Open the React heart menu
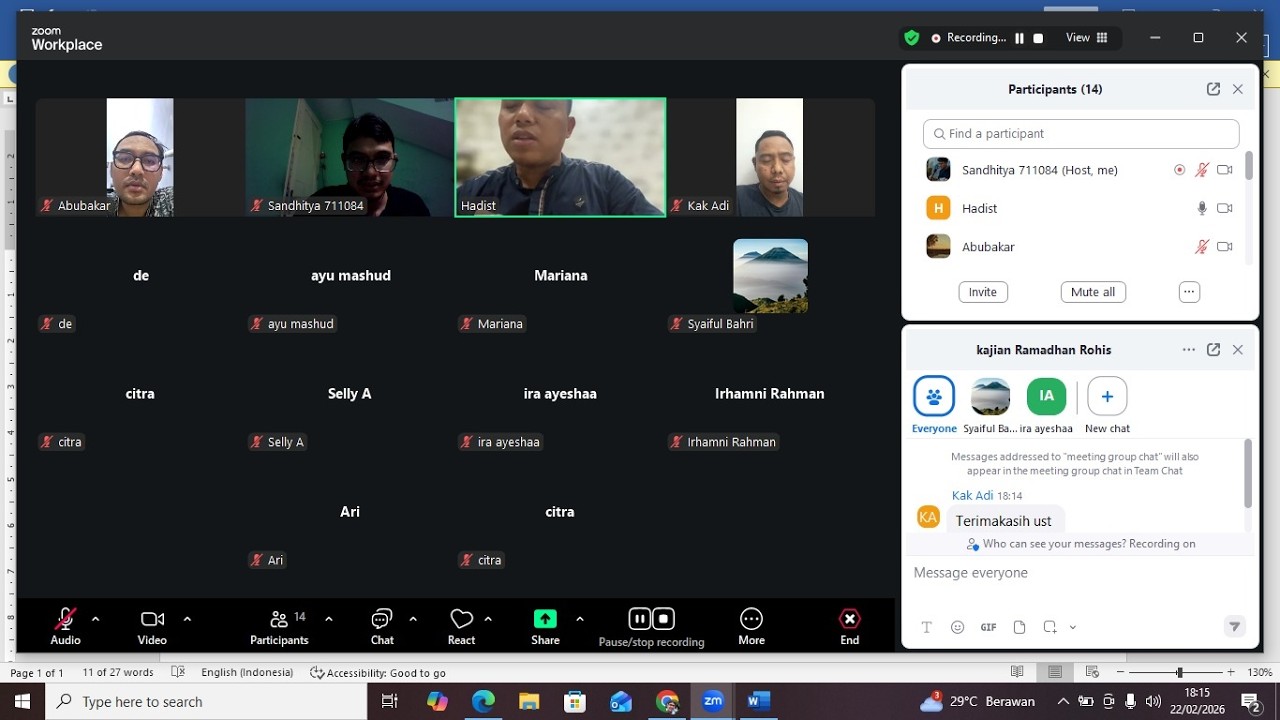1280x720 pixels. (x=461, y=626)
